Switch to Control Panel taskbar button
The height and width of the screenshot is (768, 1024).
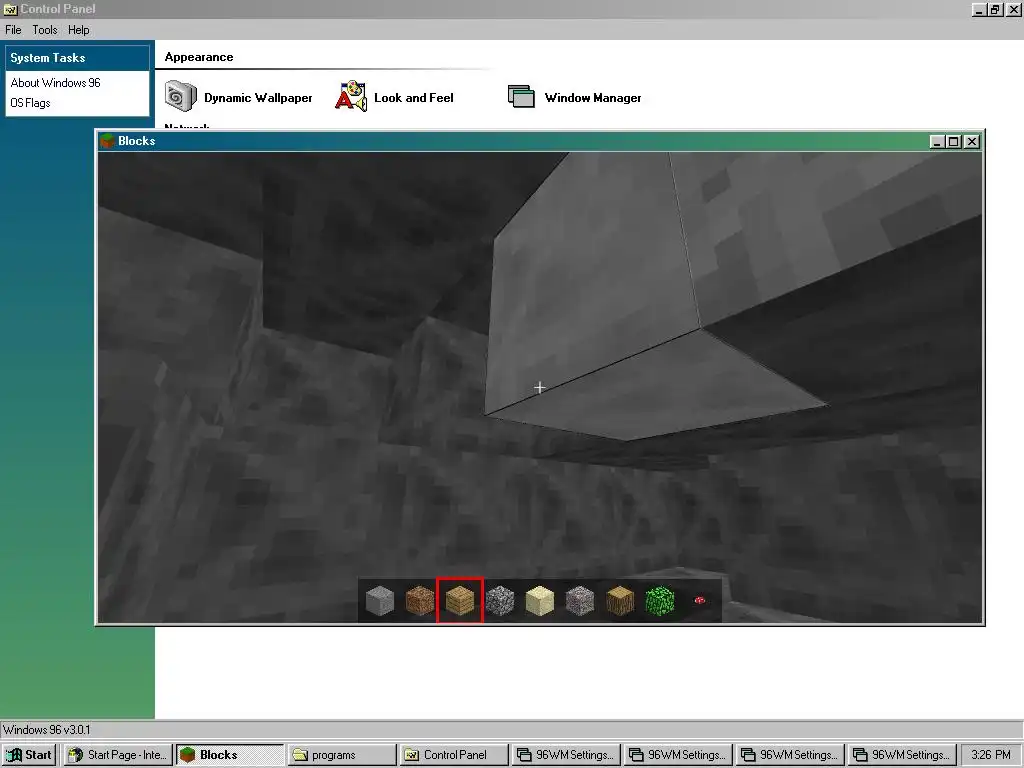pyautogui.click(x=454, y=755)
